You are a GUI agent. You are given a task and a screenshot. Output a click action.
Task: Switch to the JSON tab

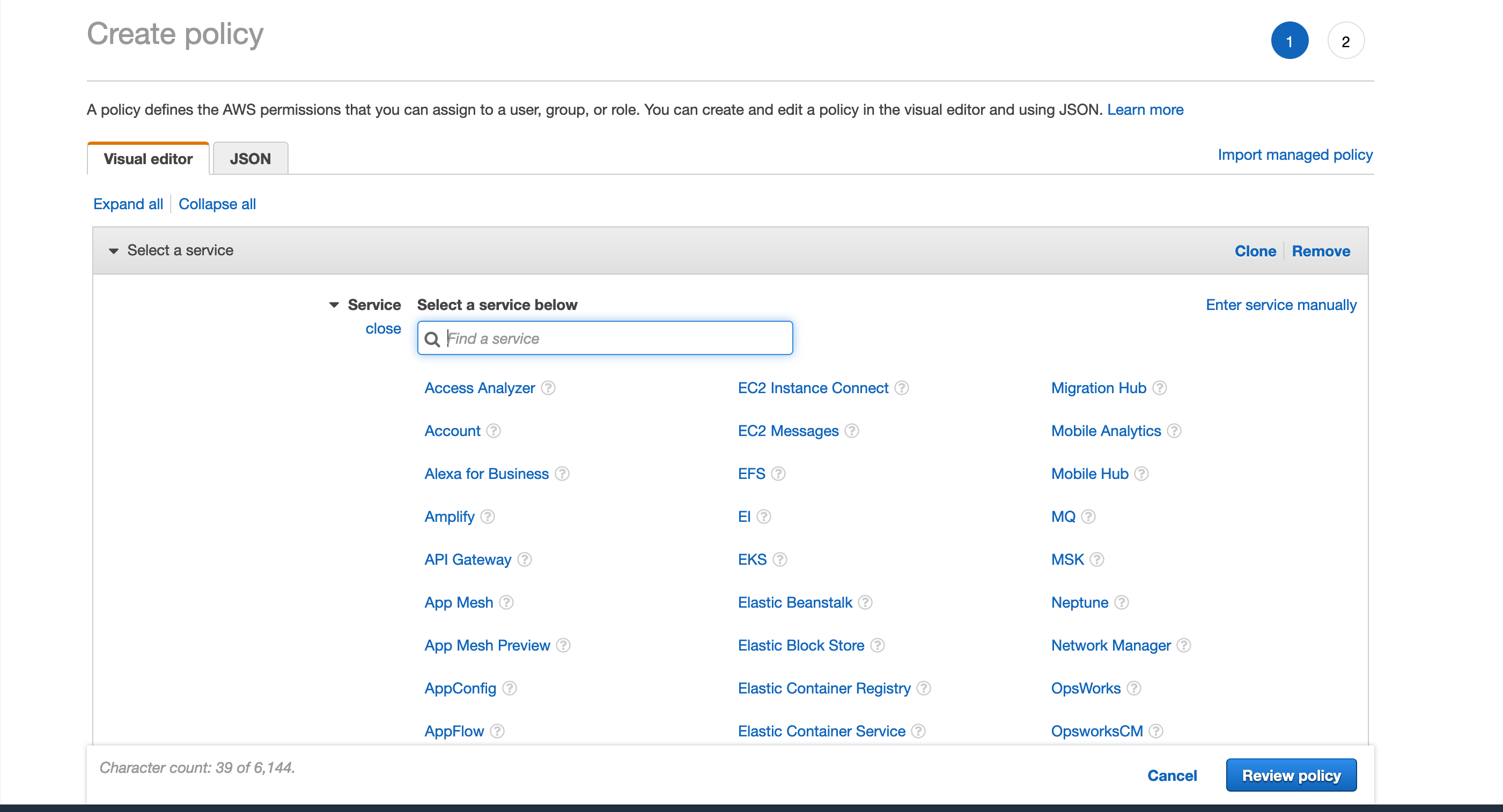pyautogui.click(x=251, y=159)
